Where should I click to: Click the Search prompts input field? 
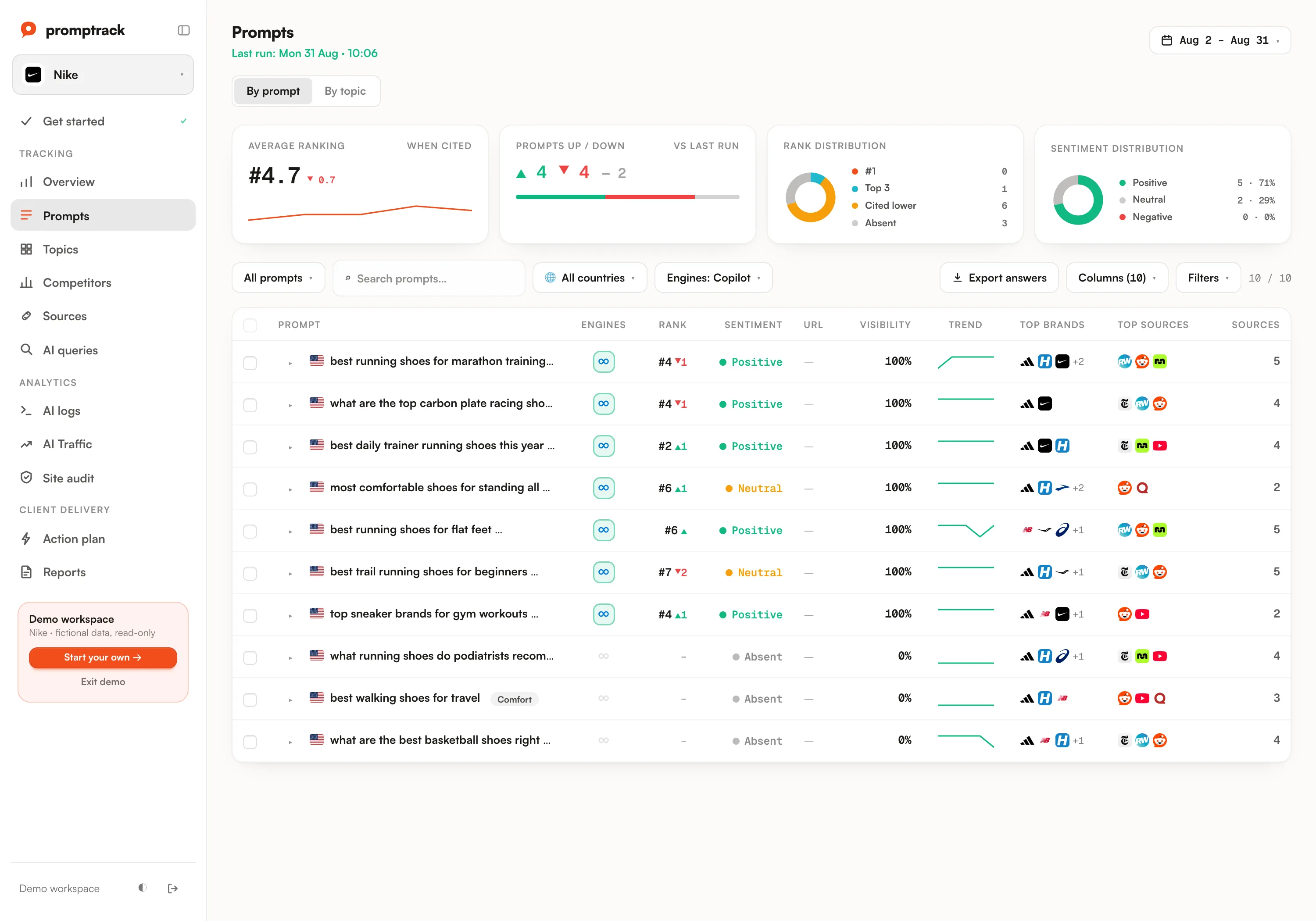pos(429,278)
